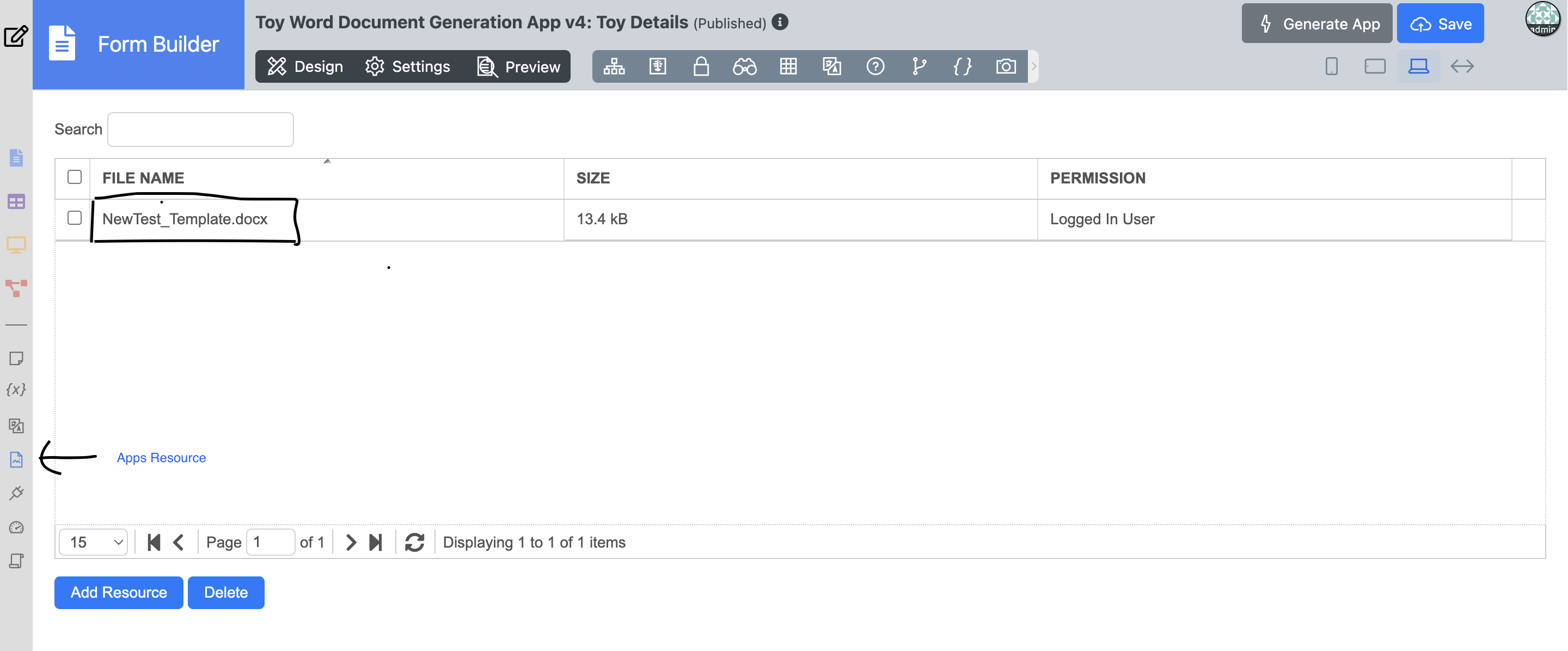Check the NewTest_Template.docx row checkbox

pos(74,218)
